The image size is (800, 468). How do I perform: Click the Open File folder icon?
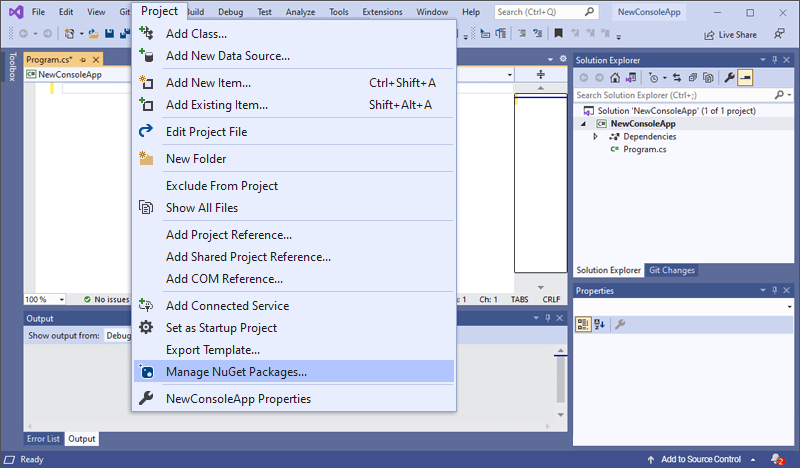tap(93, 34)
